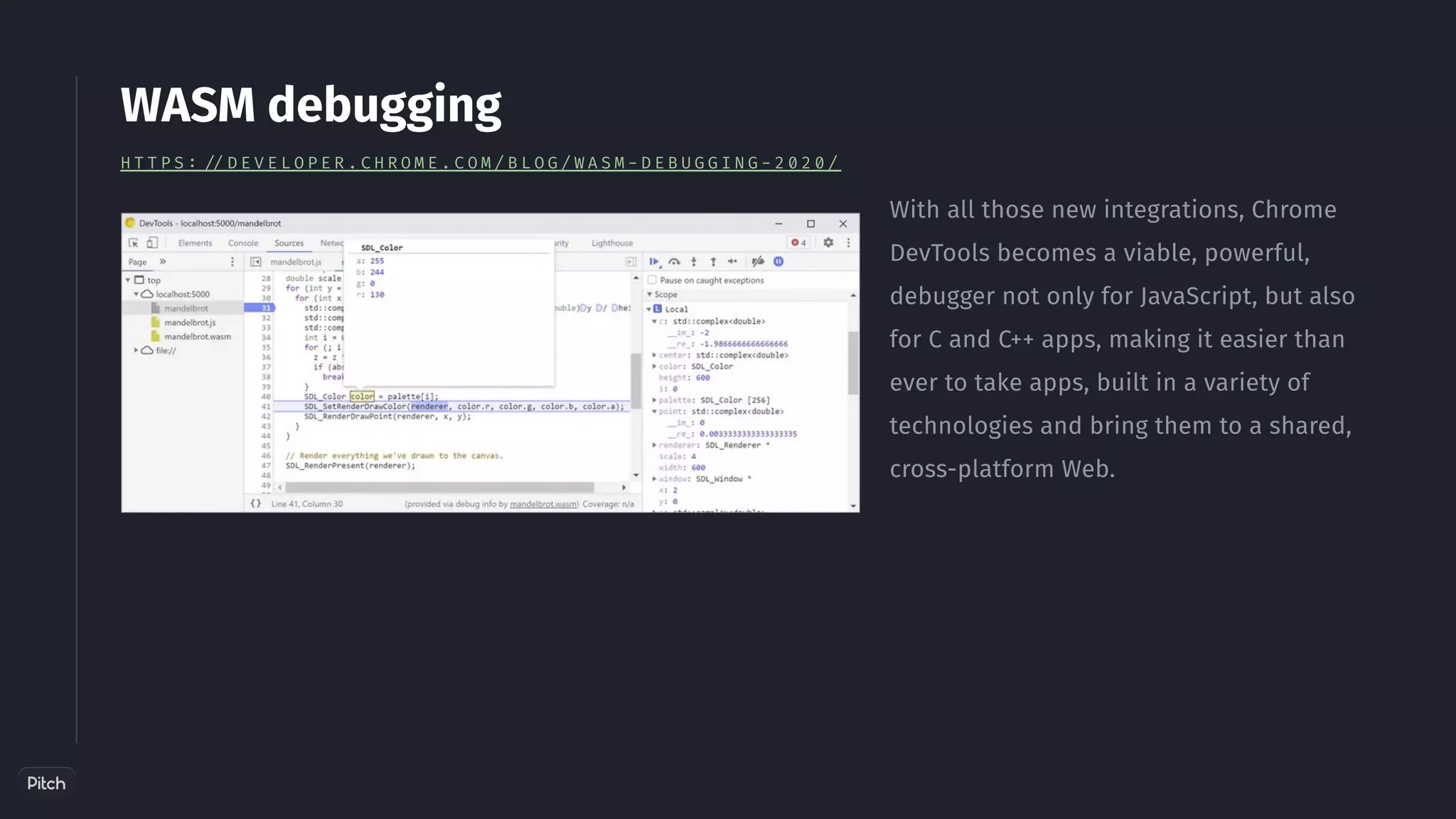This screenshot has width=1456, height=819.
Task: Open DevTools three-dot main menu
Action: click(x=848, y=242)
